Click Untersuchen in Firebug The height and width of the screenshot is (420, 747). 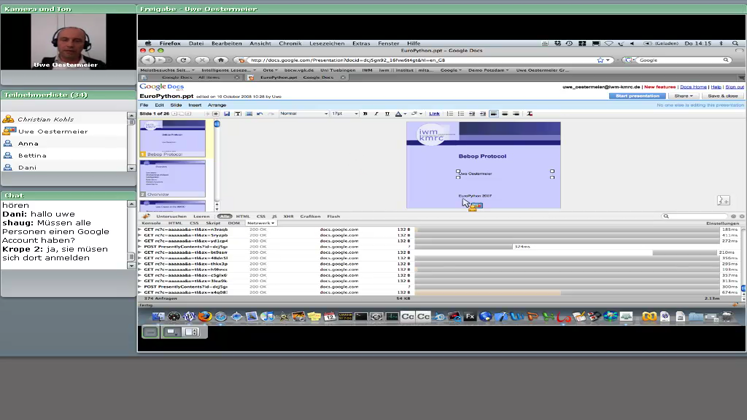172,216
